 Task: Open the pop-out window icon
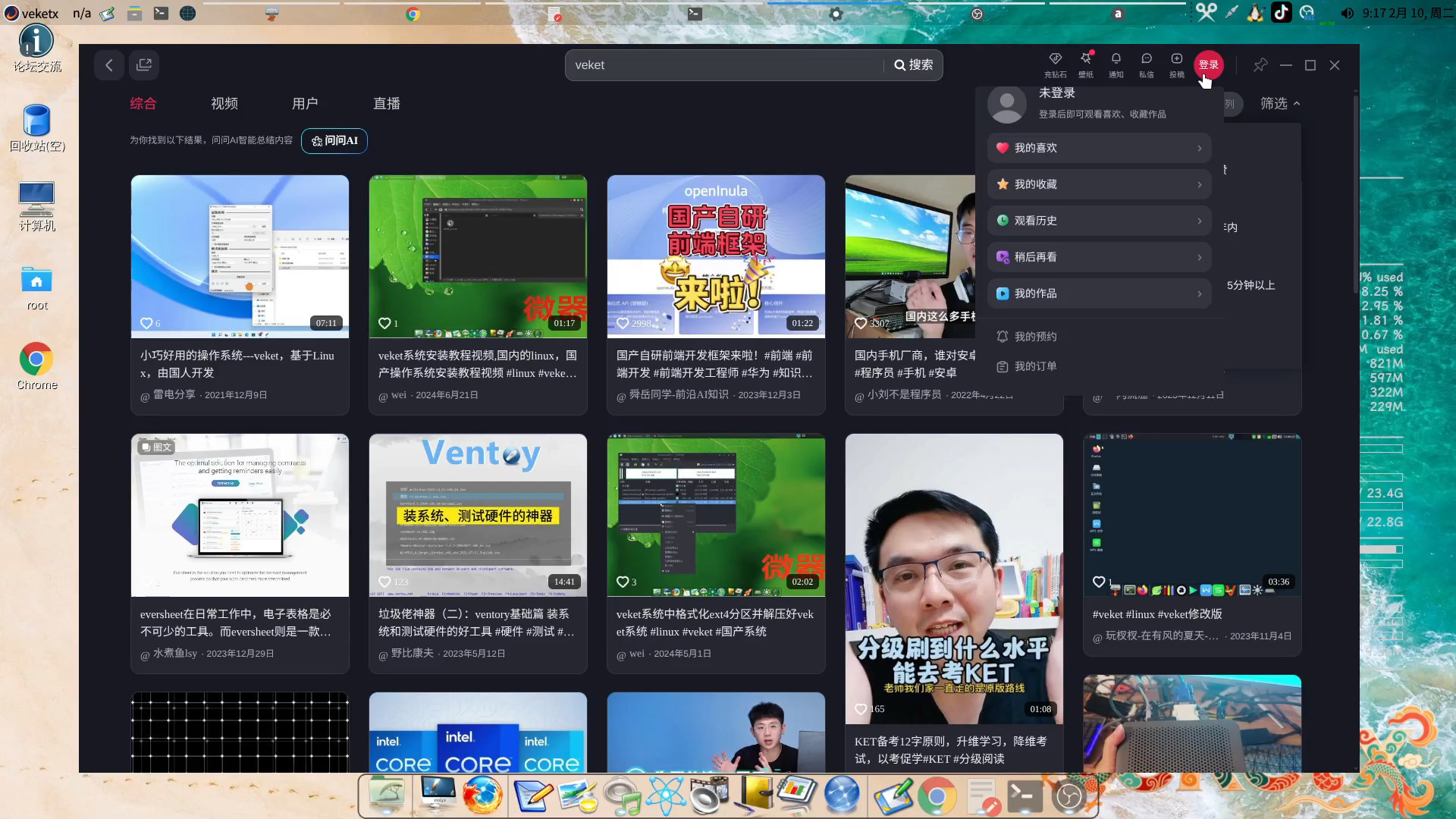click(x=144, y=65)
